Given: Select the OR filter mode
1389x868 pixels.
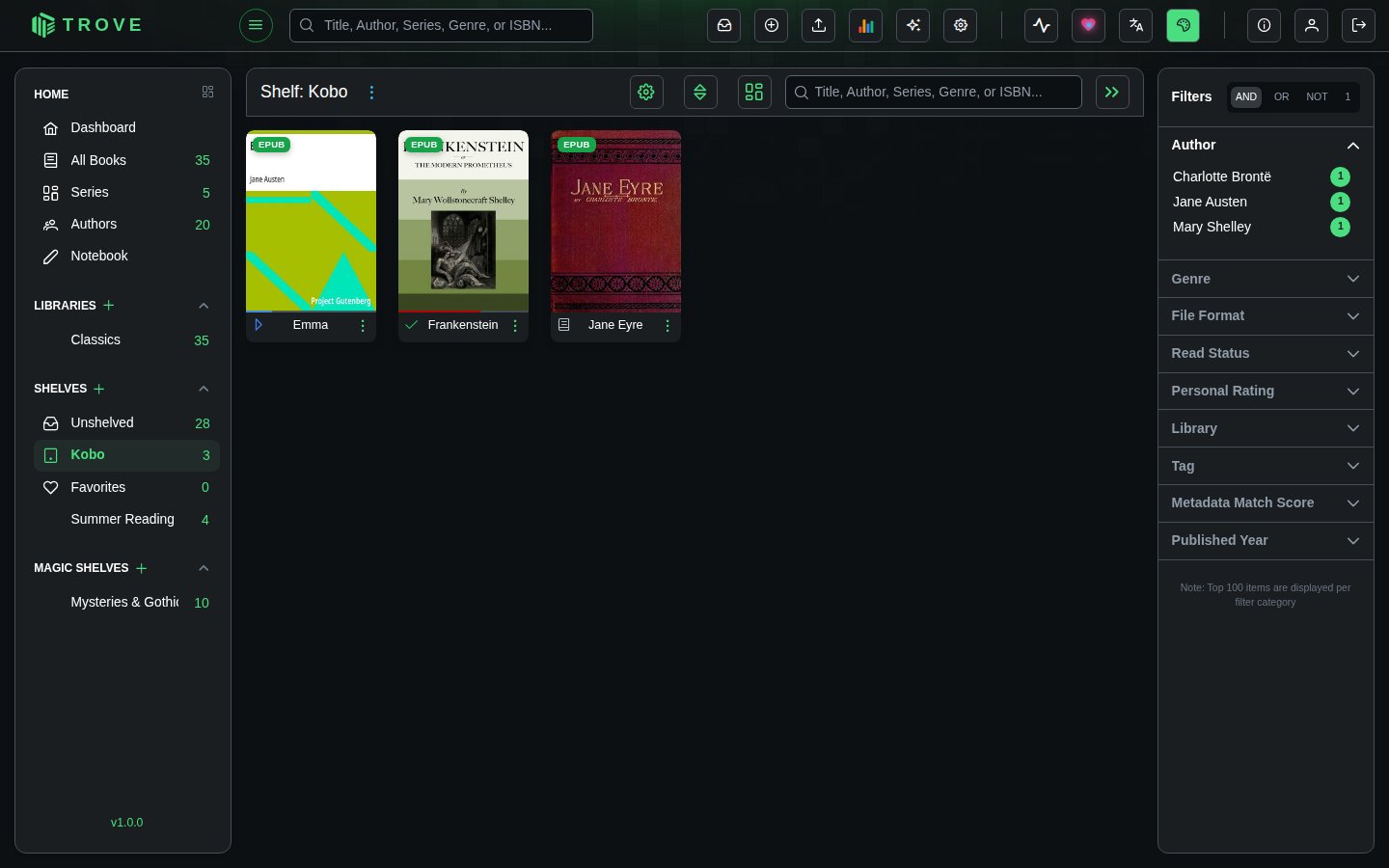Looking at the screenshot, I should [1281, 96].
